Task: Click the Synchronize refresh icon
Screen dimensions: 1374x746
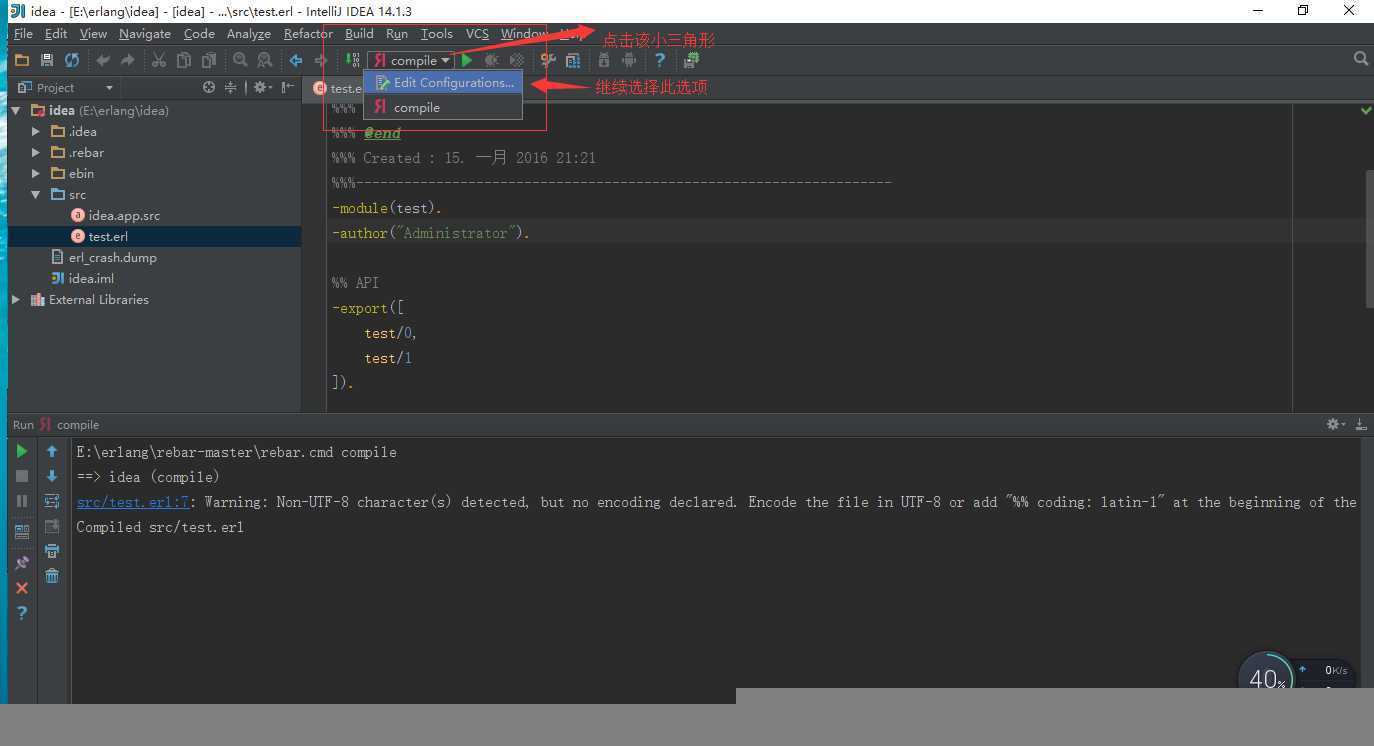Action: pyautogui.click(x=72, y=60)
